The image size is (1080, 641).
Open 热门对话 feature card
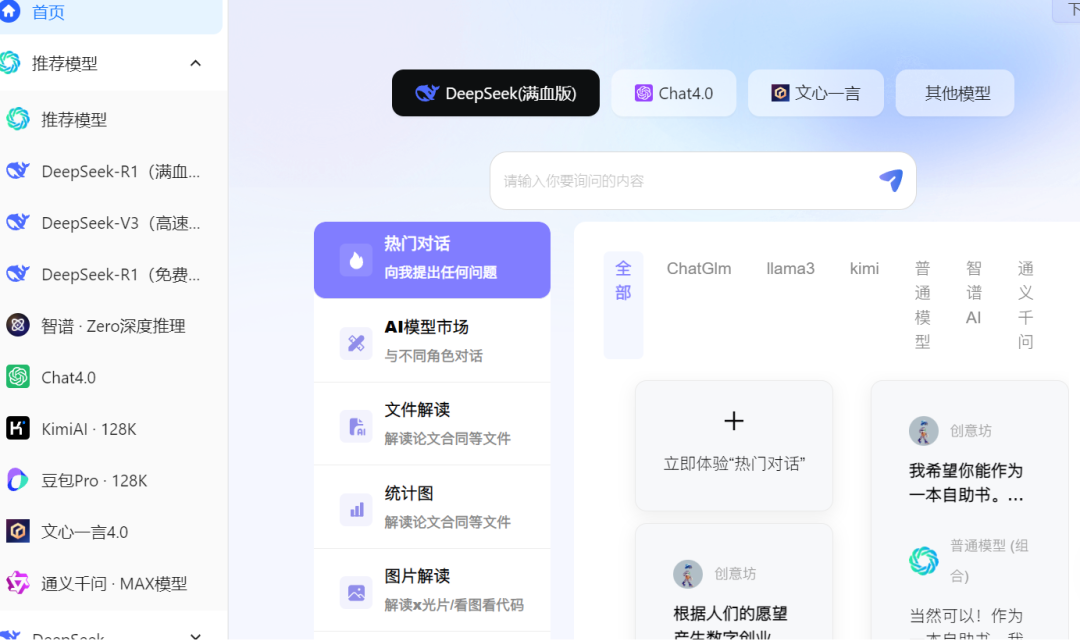(432, 260)
